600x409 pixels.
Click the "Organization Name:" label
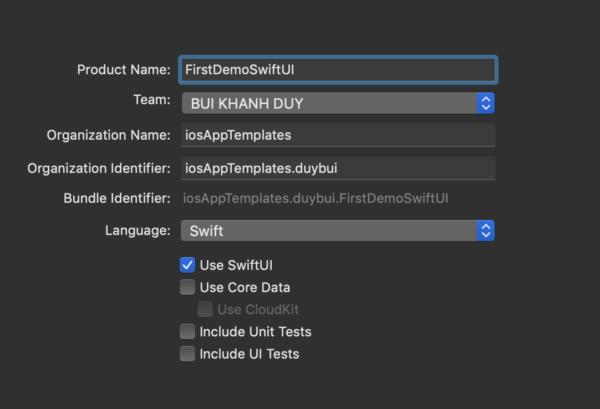click(x=109, y=135)
